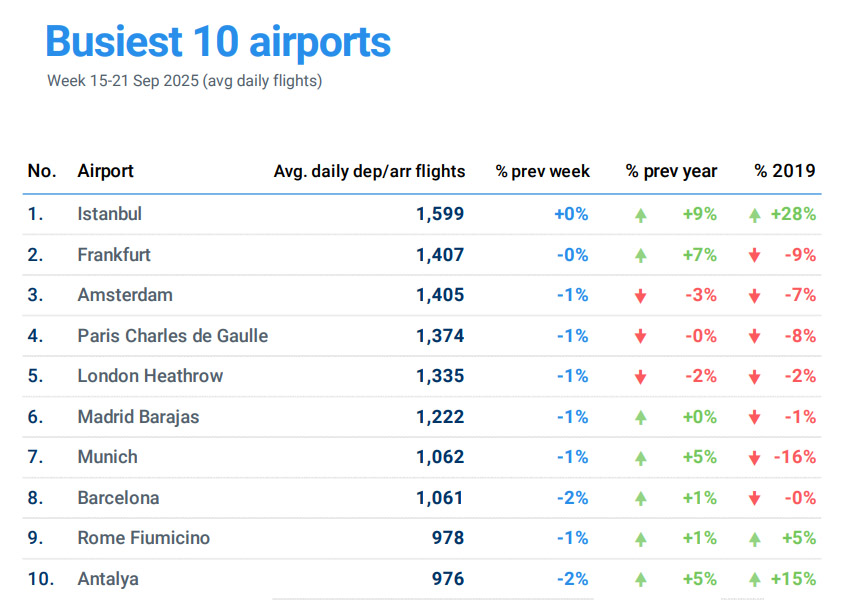Image resolution: width=841 pixels, height=613 pixels.
Task: Click Istanbul's green up arrow for prev year
Action: [x=641, y=215]
